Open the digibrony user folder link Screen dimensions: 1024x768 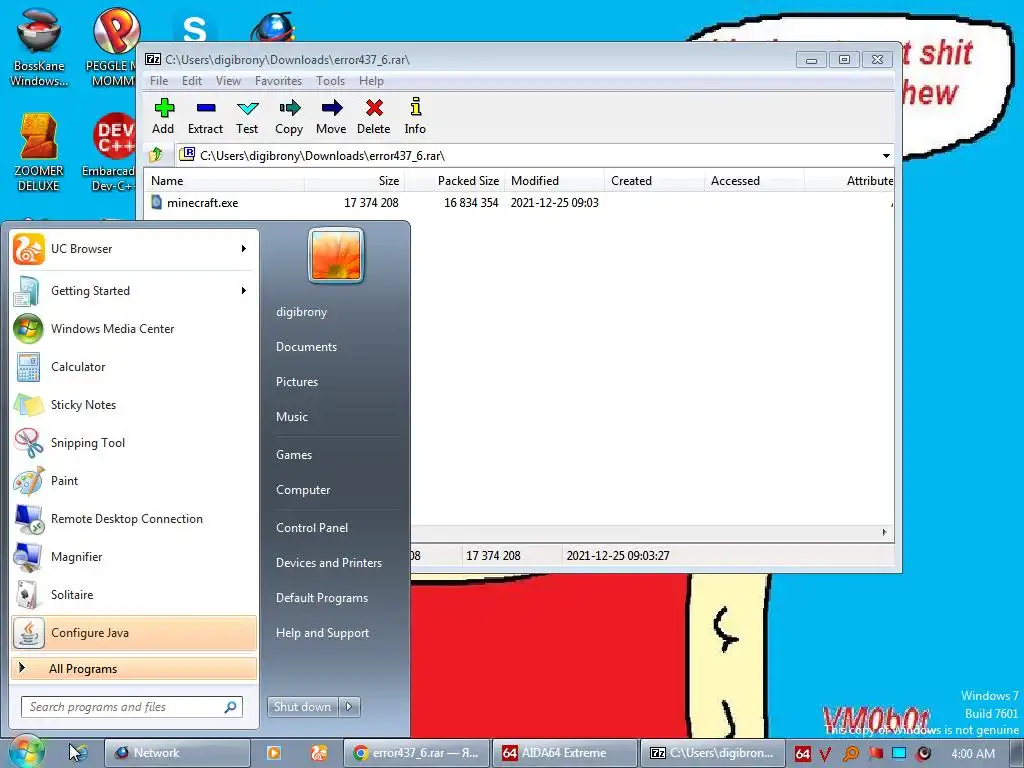(x=302, y=312)
